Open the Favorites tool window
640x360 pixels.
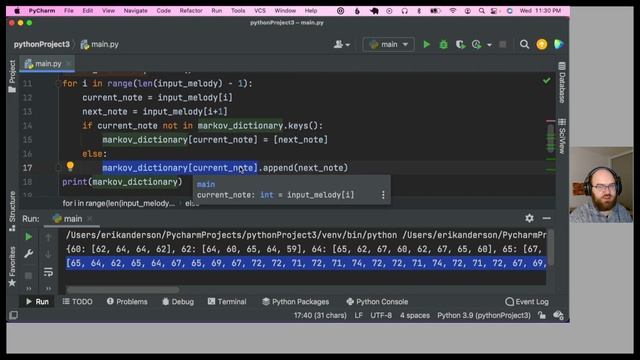tap(12, 266)
